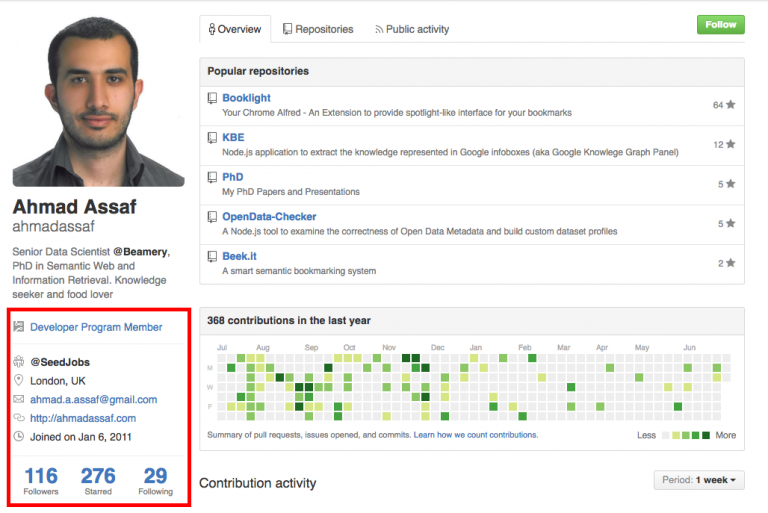Image resolution: width=768 pixels, height=513 pixels.
Task: Click the repo icon beside OpenData-Checker
Action: 212,217
